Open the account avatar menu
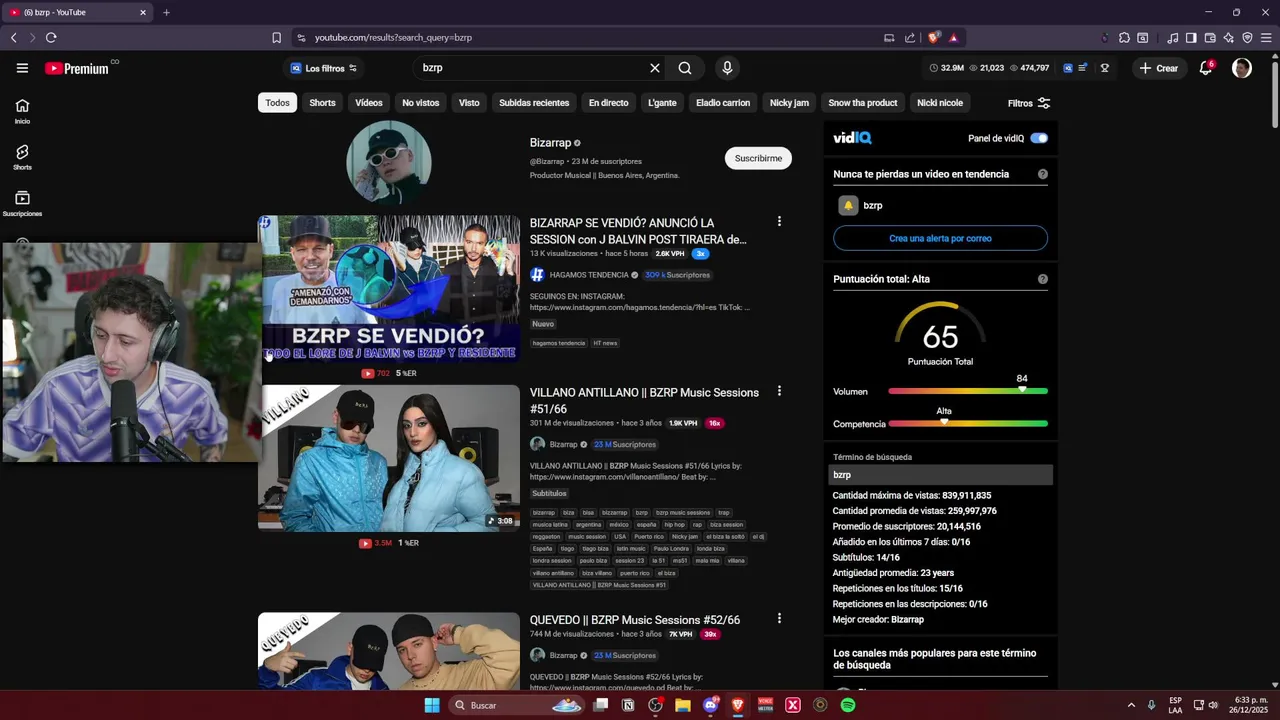This screenshot has height=720, width=1280. (x=1242, y=68)
